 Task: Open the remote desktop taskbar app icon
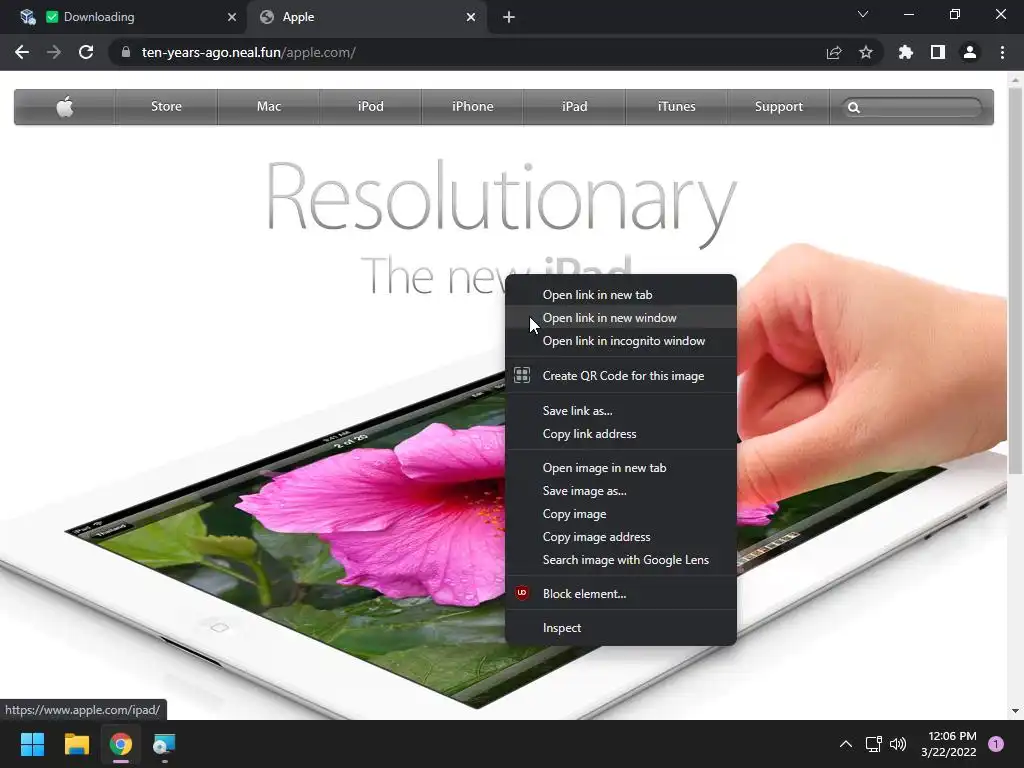(165, 744)
